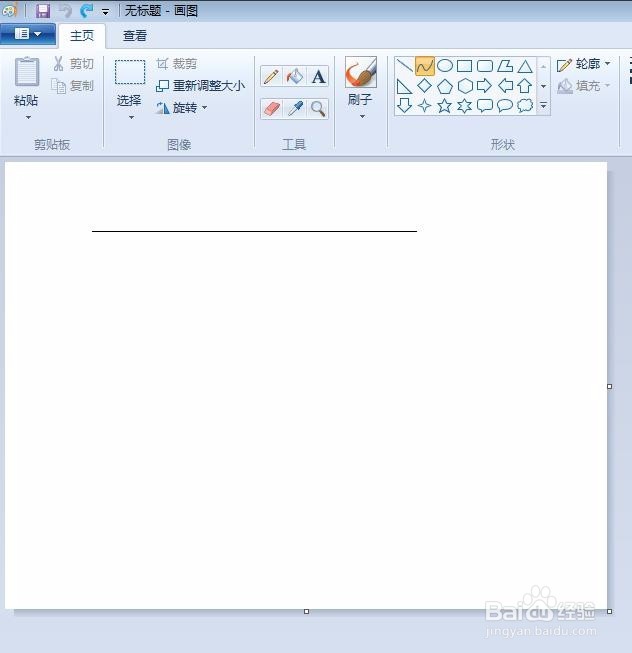Select the Text tool
The width and height of the screenshot is (632, 653).
click(318, 77)
